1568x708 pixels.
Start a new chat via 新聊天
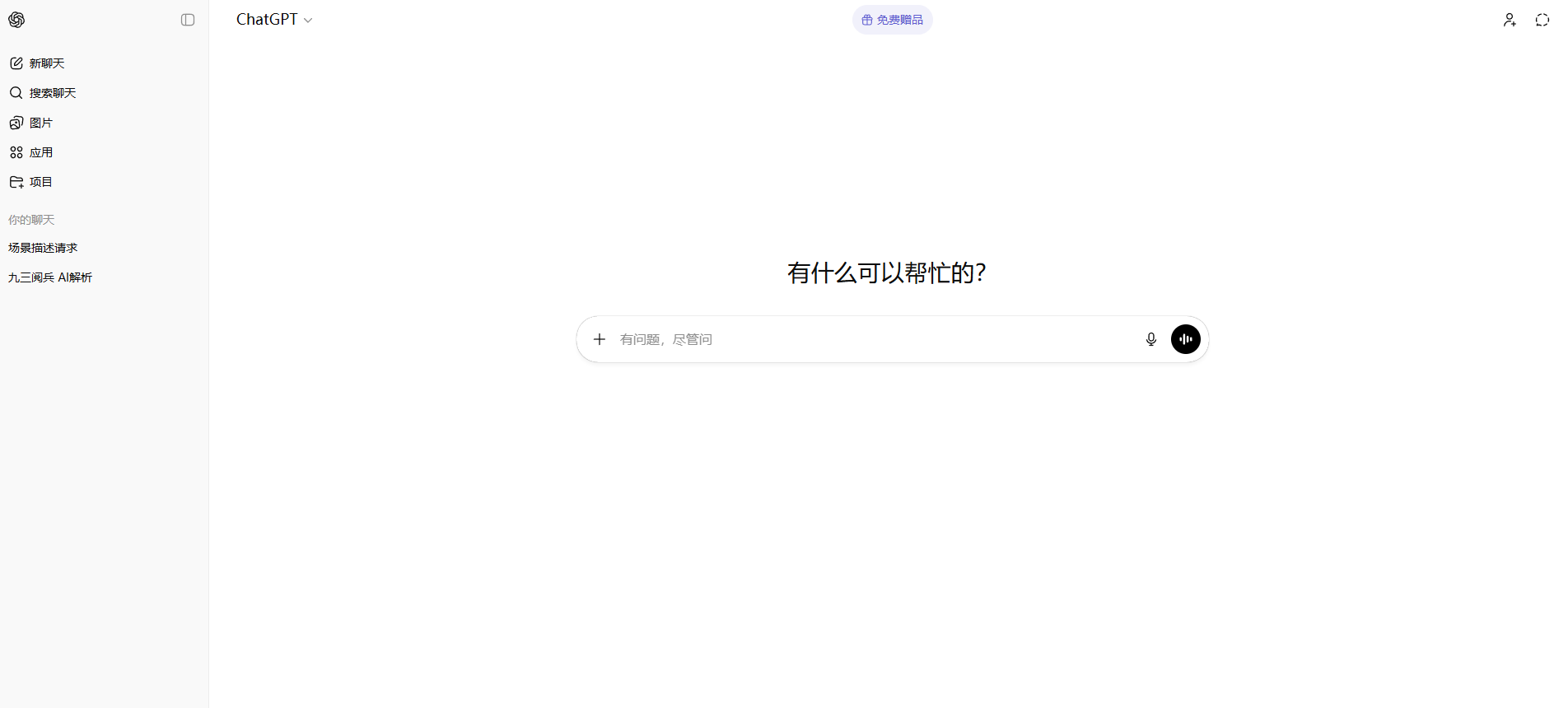(46, 63)
